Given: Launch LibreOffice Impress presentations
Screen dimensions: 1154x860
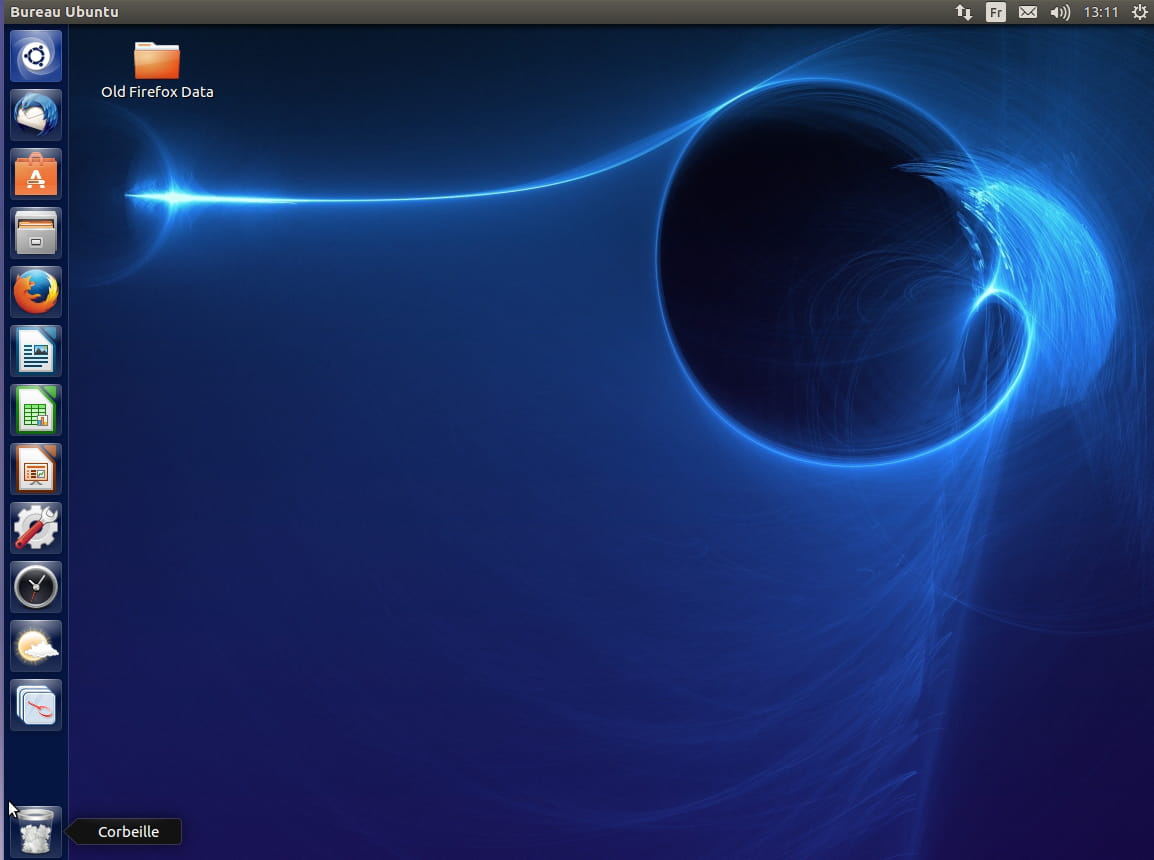Looking at the screenshot, I should (x=36, y=469).
